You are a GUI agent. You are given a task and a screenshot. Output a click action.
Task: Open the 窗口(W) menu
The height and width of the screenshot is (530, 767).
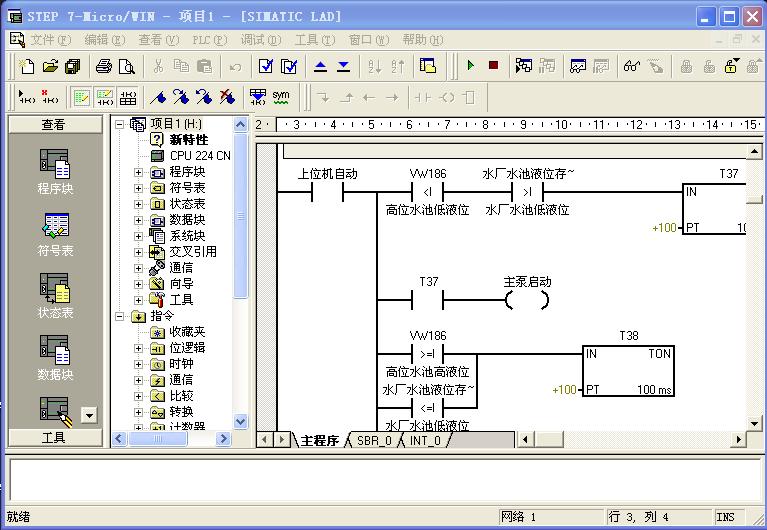(369, 40)
